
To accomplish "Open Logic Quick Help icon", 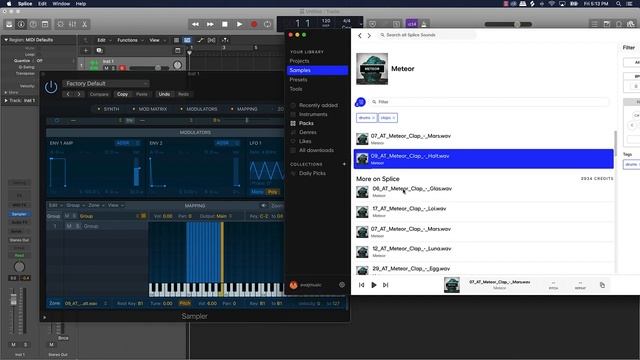I will click(x=33, y=24).
